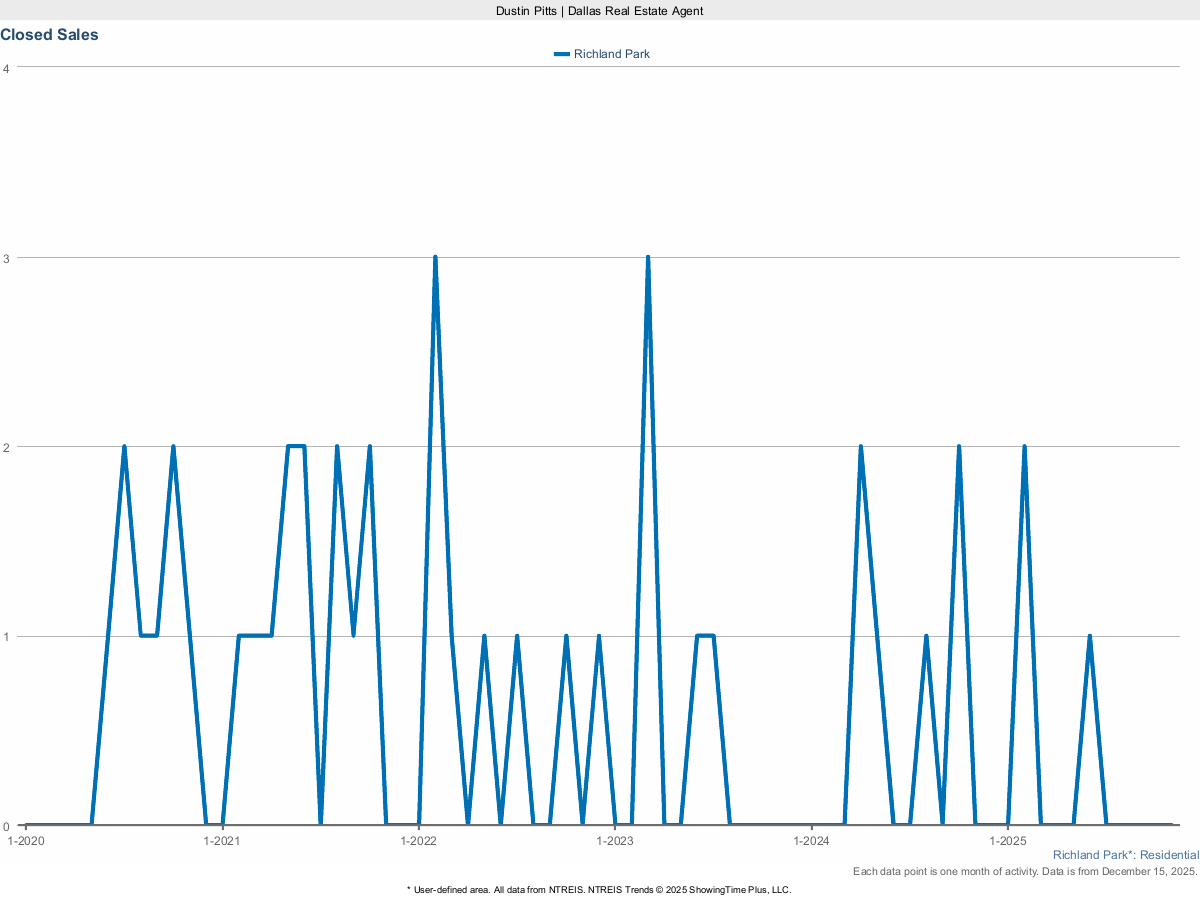Click the peak of 3 sales in early 2022

coord(435,258)
